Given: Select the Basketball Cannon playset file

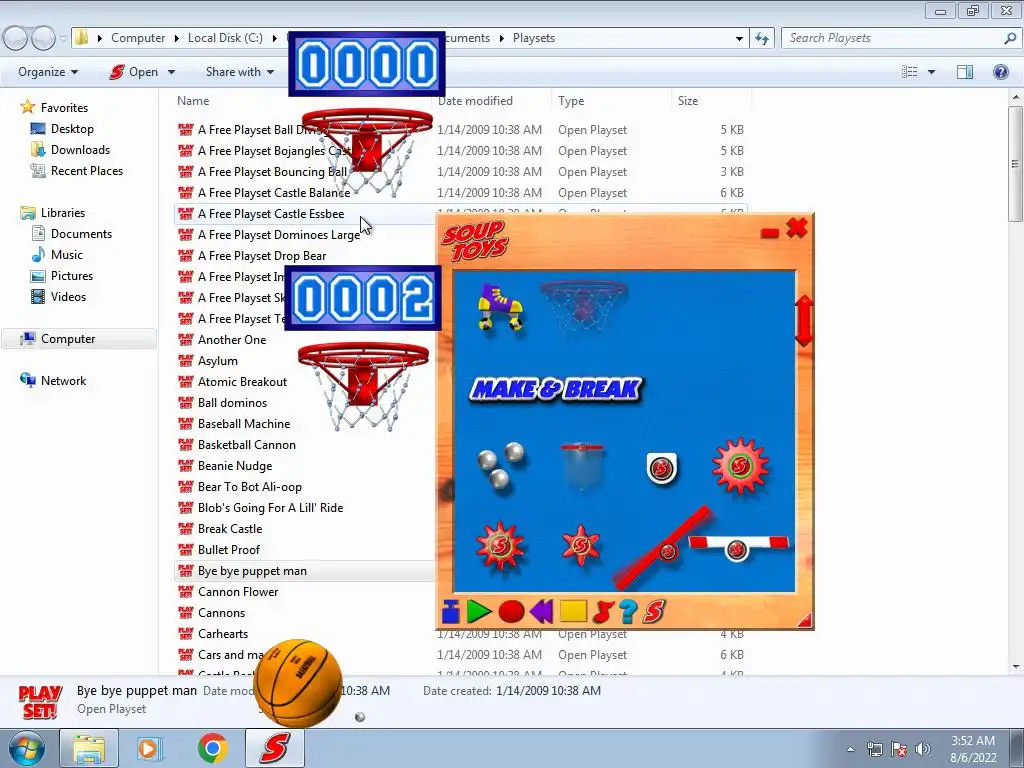Looking at the screenshot, I should point(246,445).
